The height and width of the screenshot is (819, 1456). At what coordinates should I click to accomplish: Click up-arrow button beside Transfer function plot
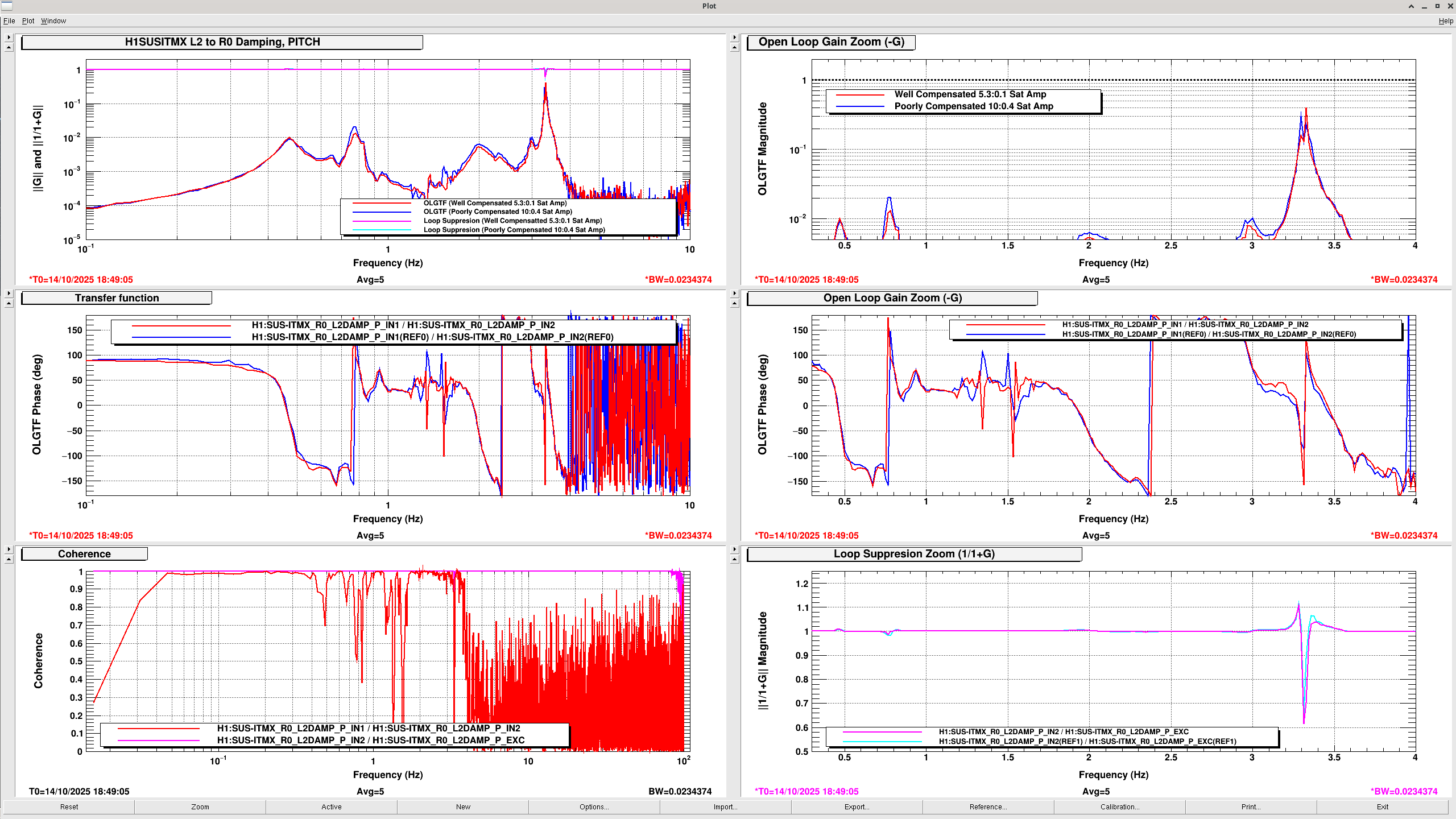(9, 304)
